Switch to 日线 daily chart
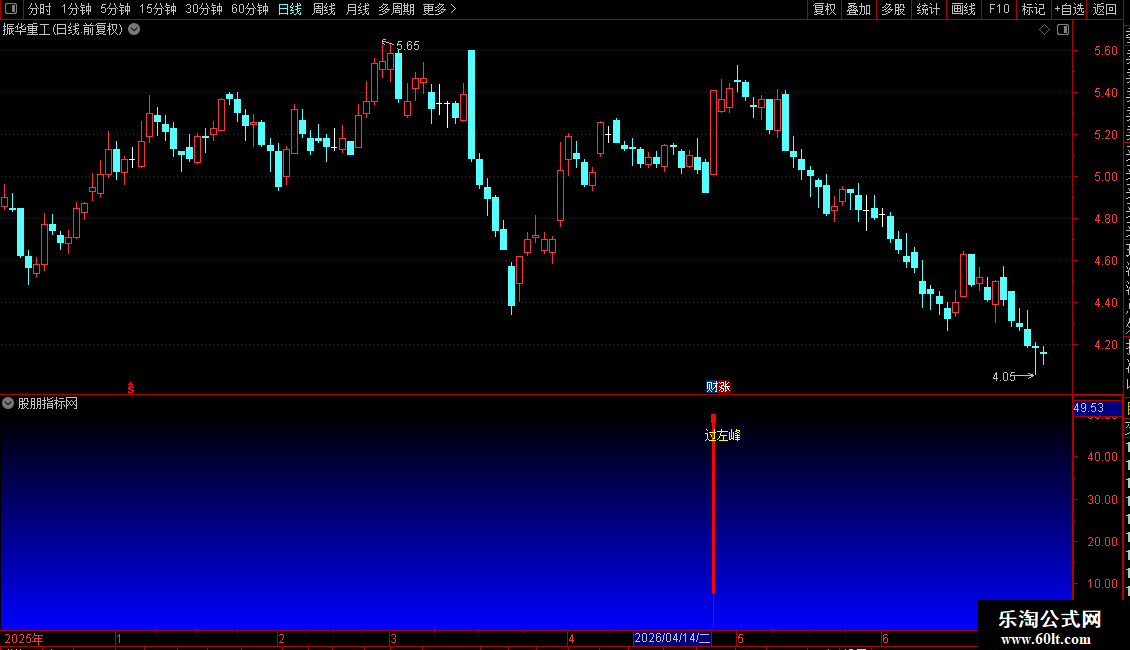1130x650 pixels. [290, 9]
